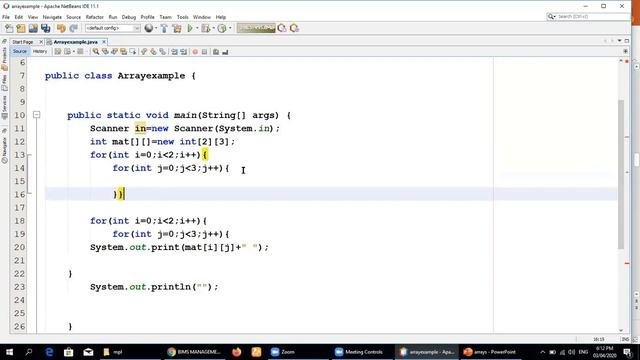Click line number 20 in gutter
The image size is (640, 360).
[x=20, y=247]
